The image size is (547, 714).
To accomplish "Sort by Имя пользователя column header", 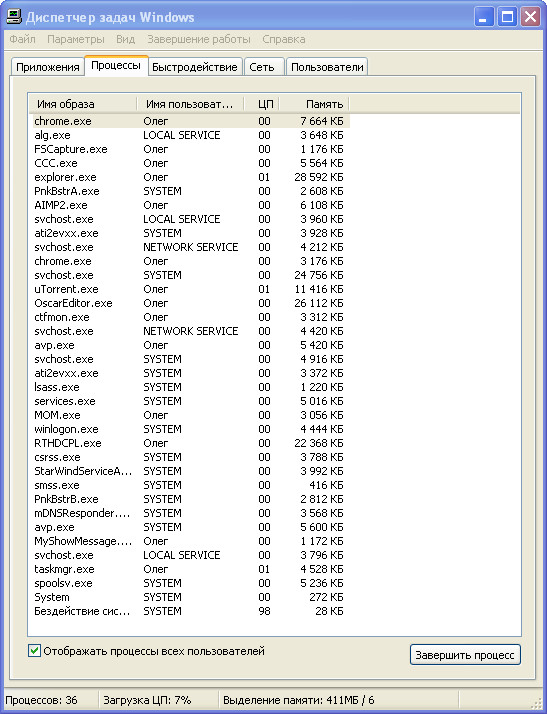I will (x=190, y=104).
